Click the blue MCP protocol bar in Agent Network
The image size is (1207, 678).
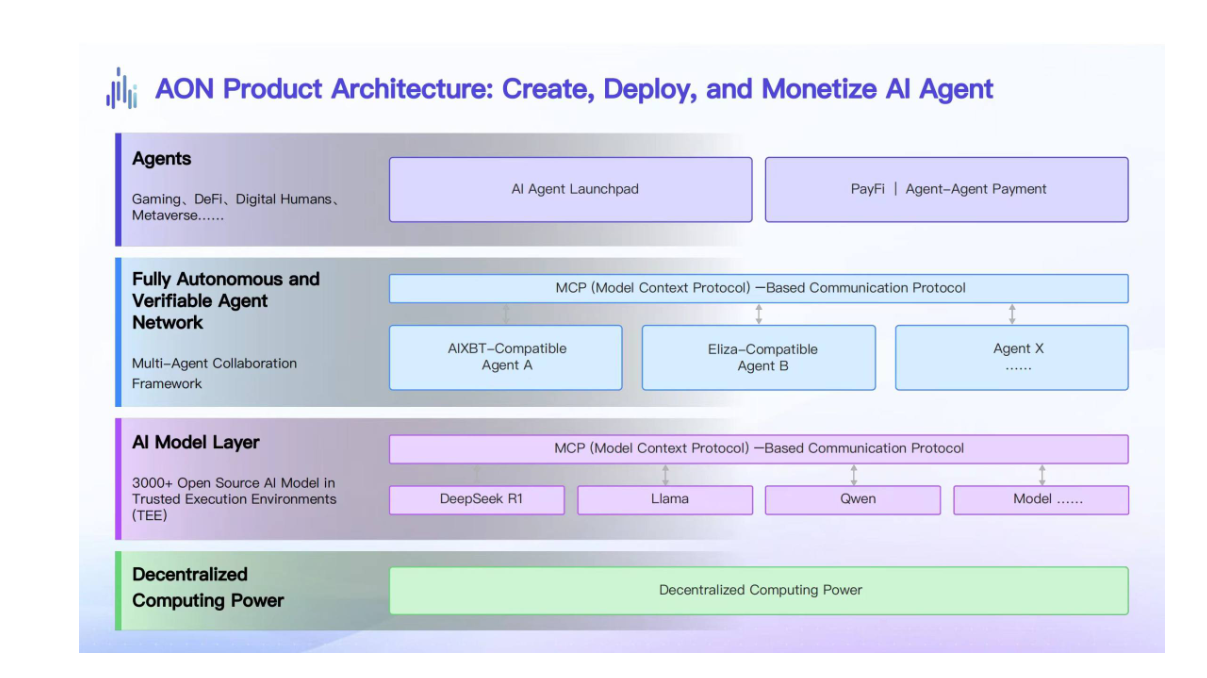pyautogui.click(x=758, y=288)
